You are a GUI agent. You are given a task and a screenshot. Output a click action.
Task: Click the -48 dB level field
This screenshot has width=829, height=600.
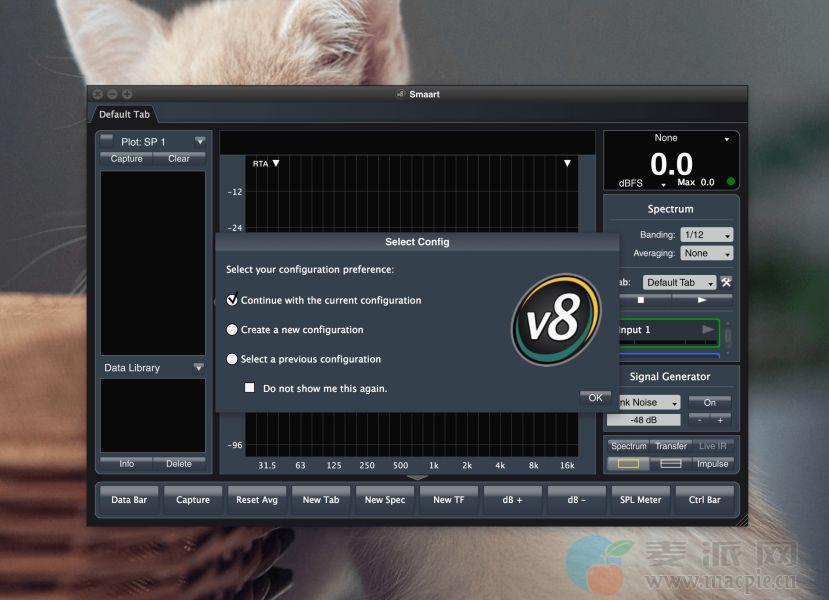pos(643,419)
